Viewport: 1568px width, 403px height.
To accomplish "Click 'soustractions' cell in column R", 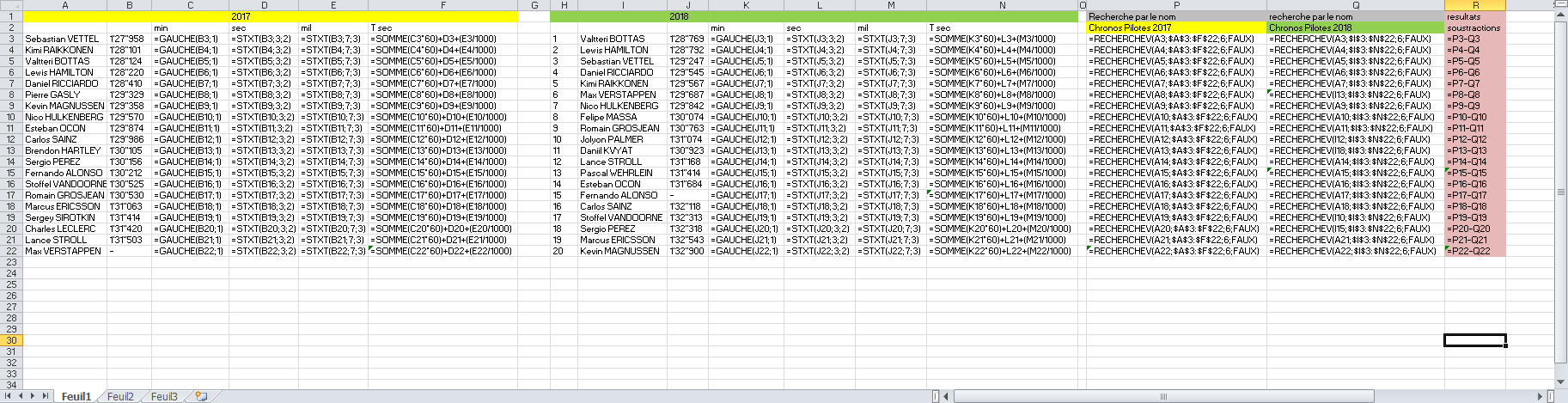I will 1475,27.
